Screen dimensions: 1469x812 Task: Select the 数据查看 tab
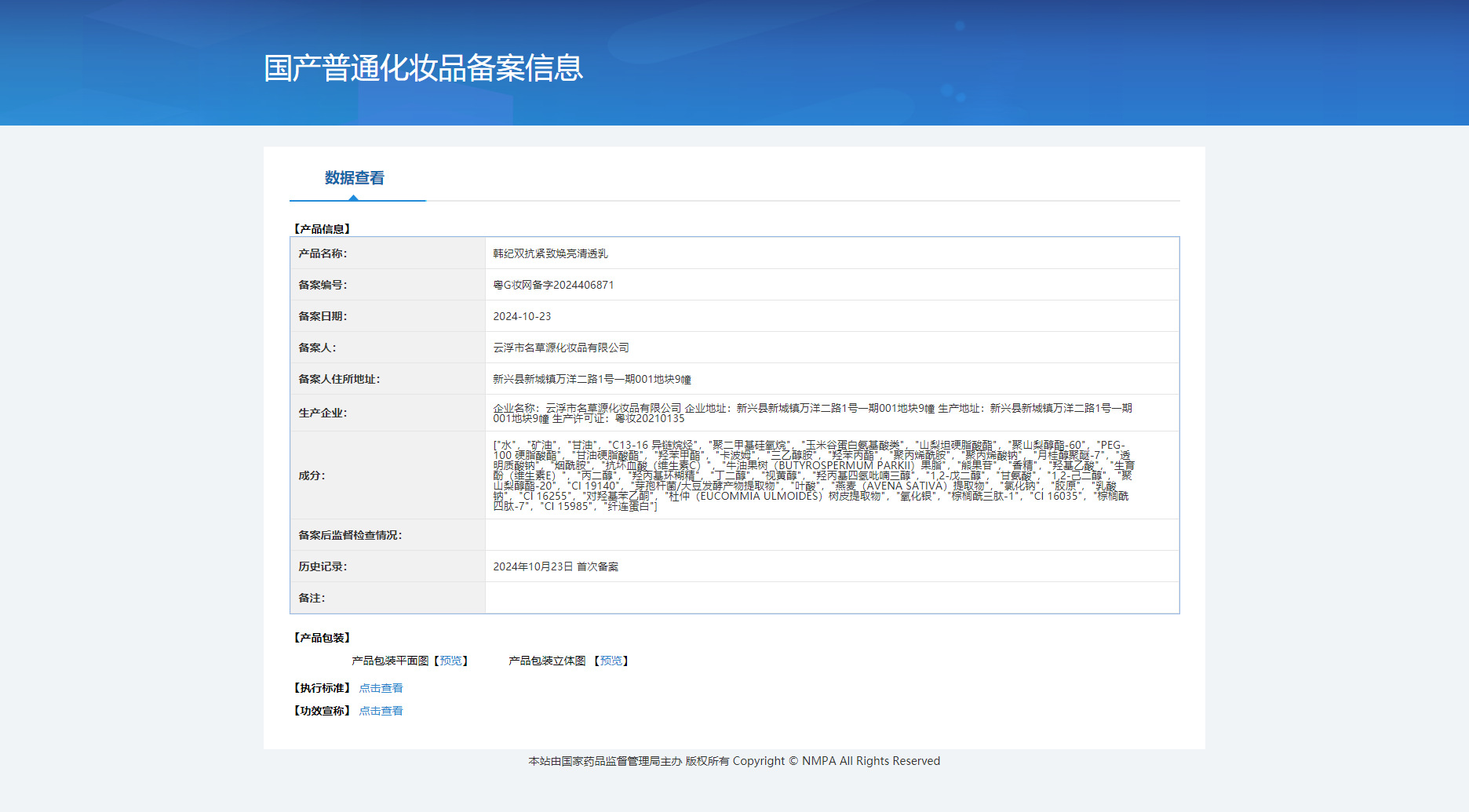[x=355, y=178]
